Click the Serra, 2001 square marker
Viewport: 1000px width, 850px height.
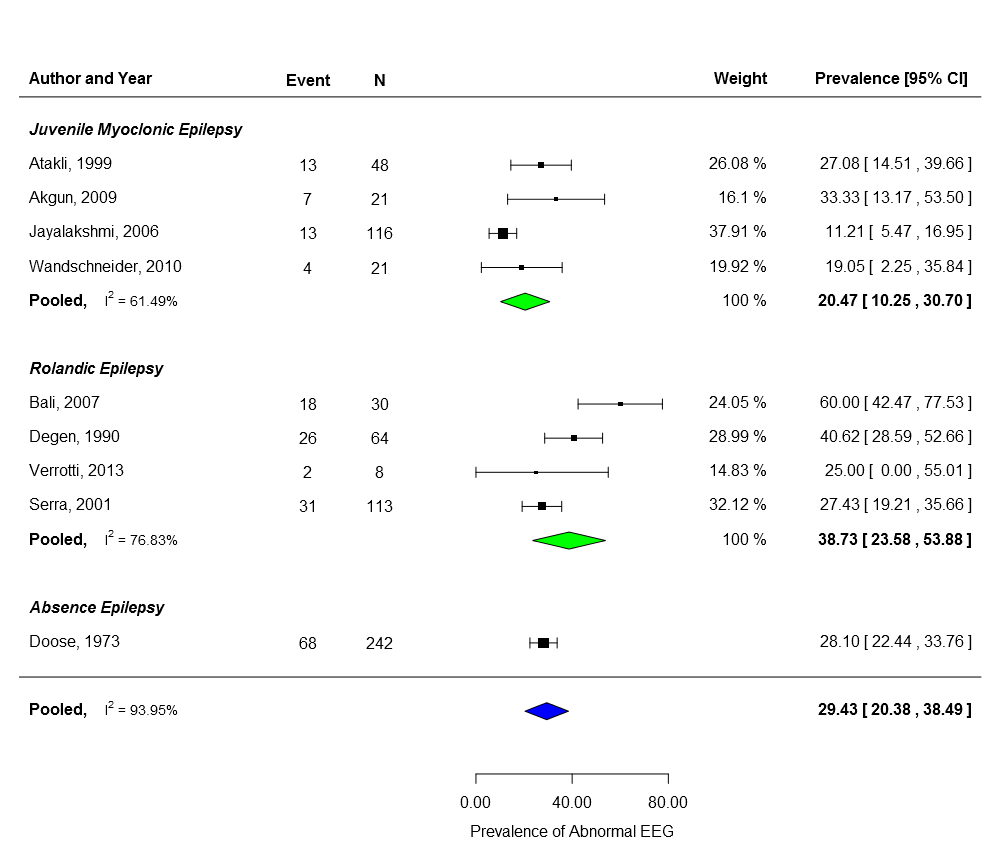tap(542, 506)
